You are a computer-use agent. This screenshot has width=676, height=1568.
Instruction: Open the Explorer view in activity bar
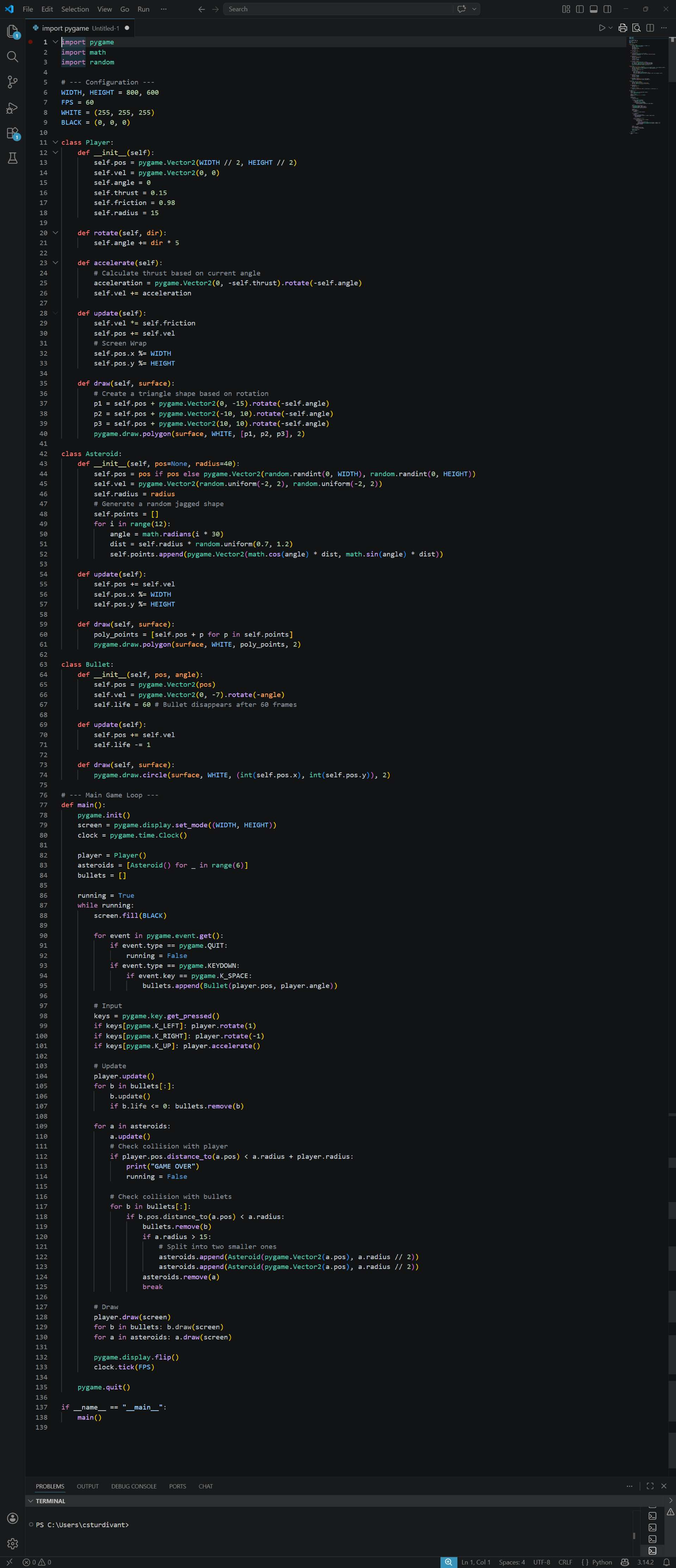pyautogui.click(x=12, y=31)
